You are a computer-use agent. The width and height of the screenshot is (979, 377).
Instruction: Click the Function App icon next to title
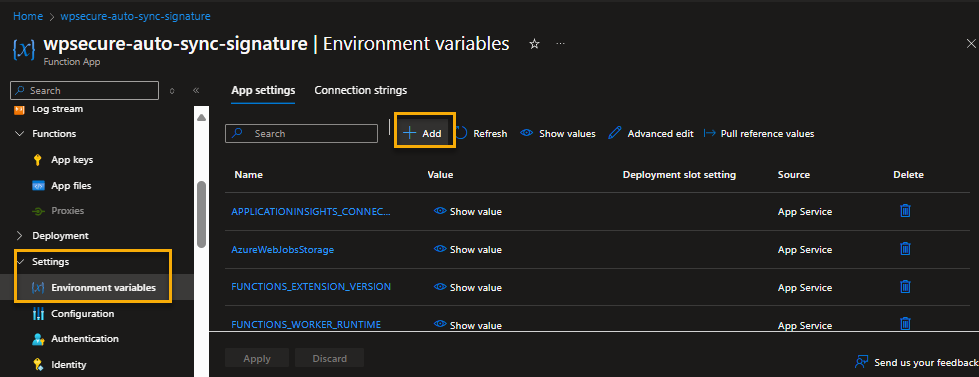click(x=24, y=49)
